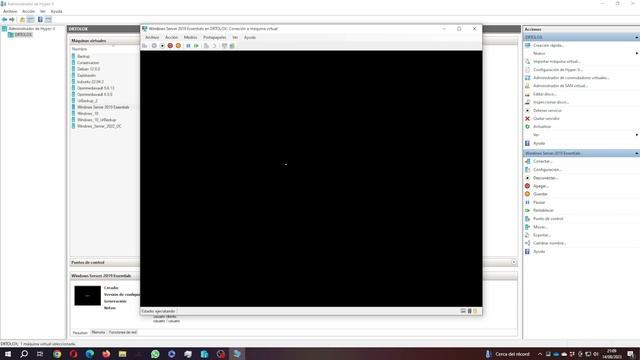Click Importar máquina virtual in Actions pane
640x360 pixels.
coord(557,62)
